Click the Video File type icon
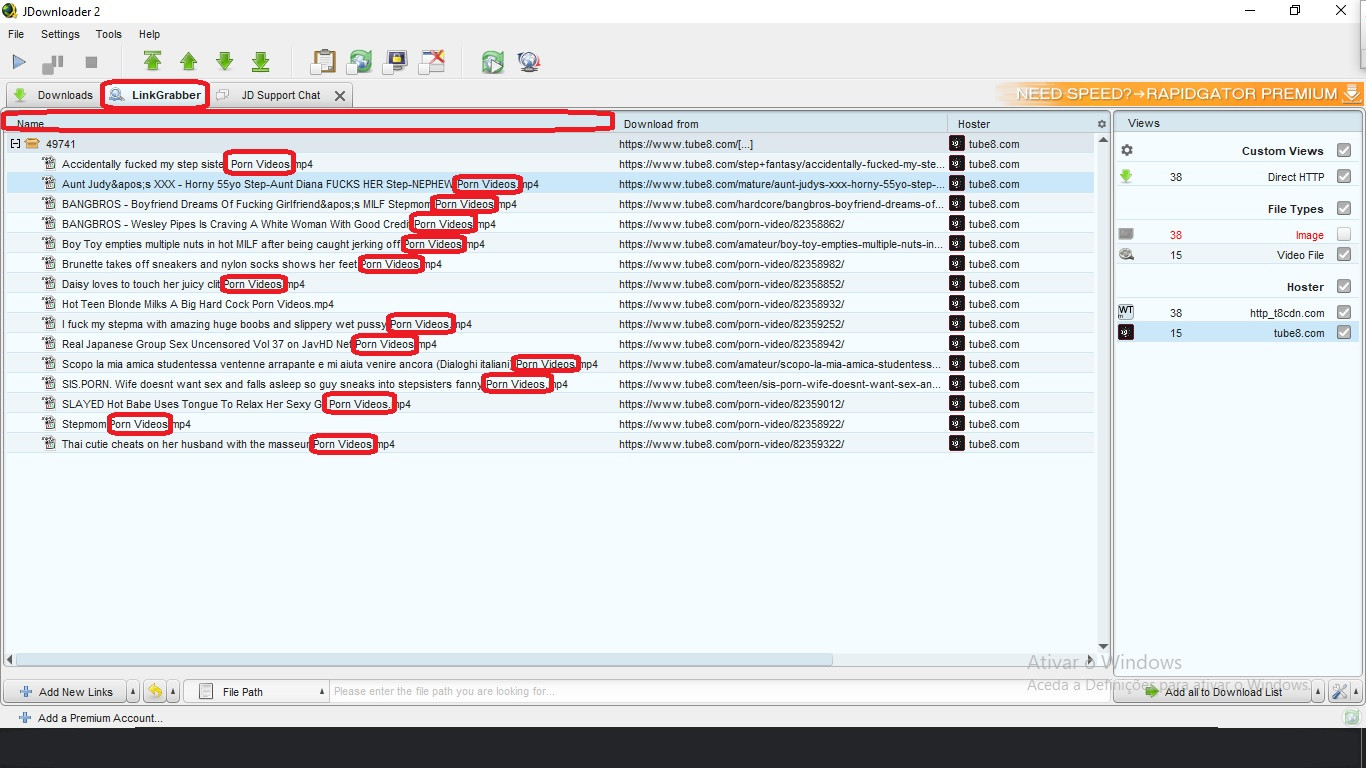Screen dimensions: 1366x768 (1126, 255)
